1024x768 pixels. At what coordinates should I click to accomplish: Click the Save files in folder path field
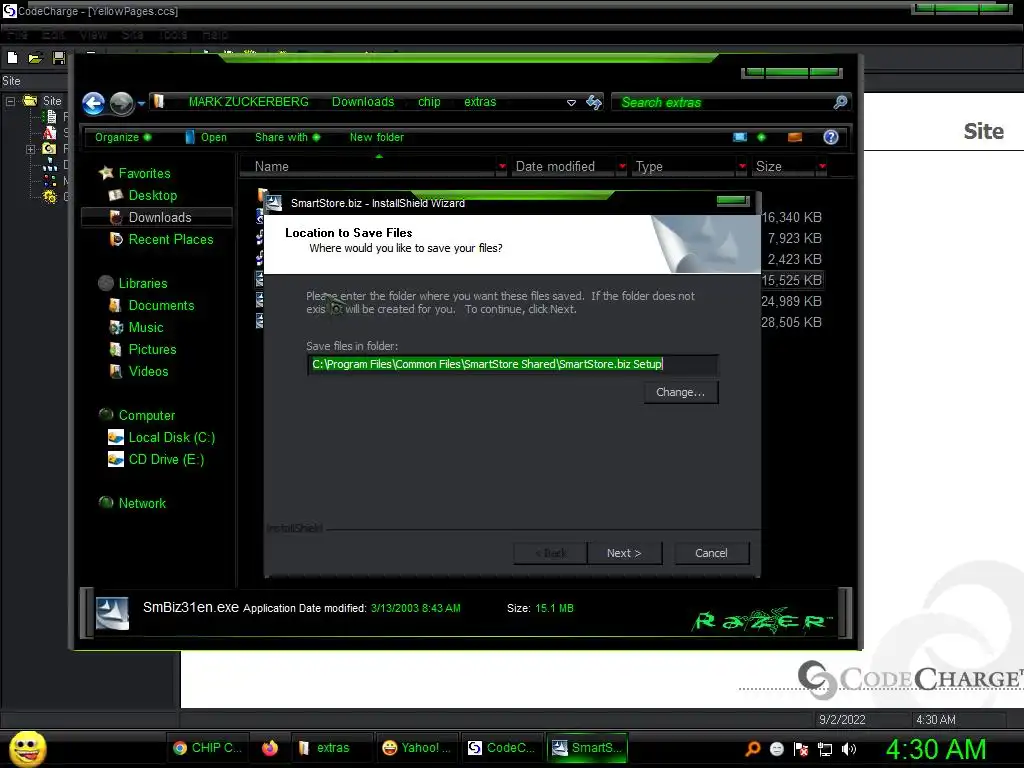[x=513, y=364]
